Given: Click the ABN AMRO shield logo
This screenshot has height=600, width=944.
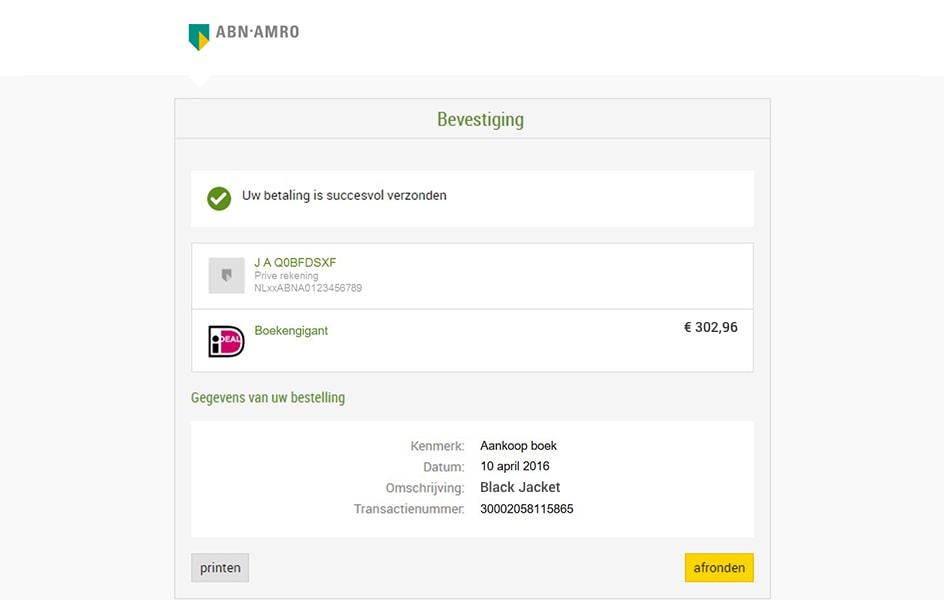Looking at the screenshot, I should [x=199, y=37].
